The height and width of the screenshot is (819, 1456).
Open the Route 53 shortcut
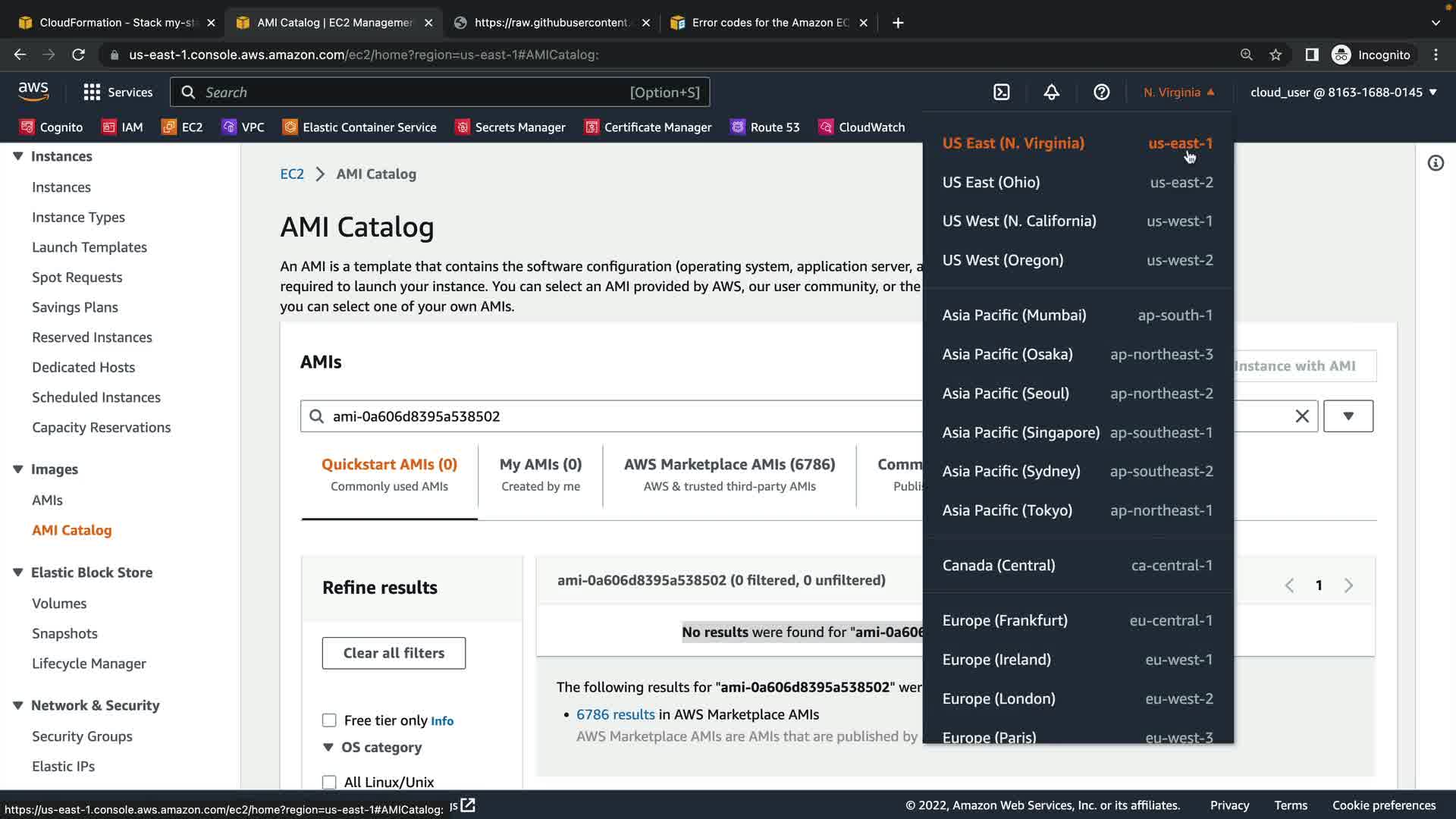pos(764,127)
